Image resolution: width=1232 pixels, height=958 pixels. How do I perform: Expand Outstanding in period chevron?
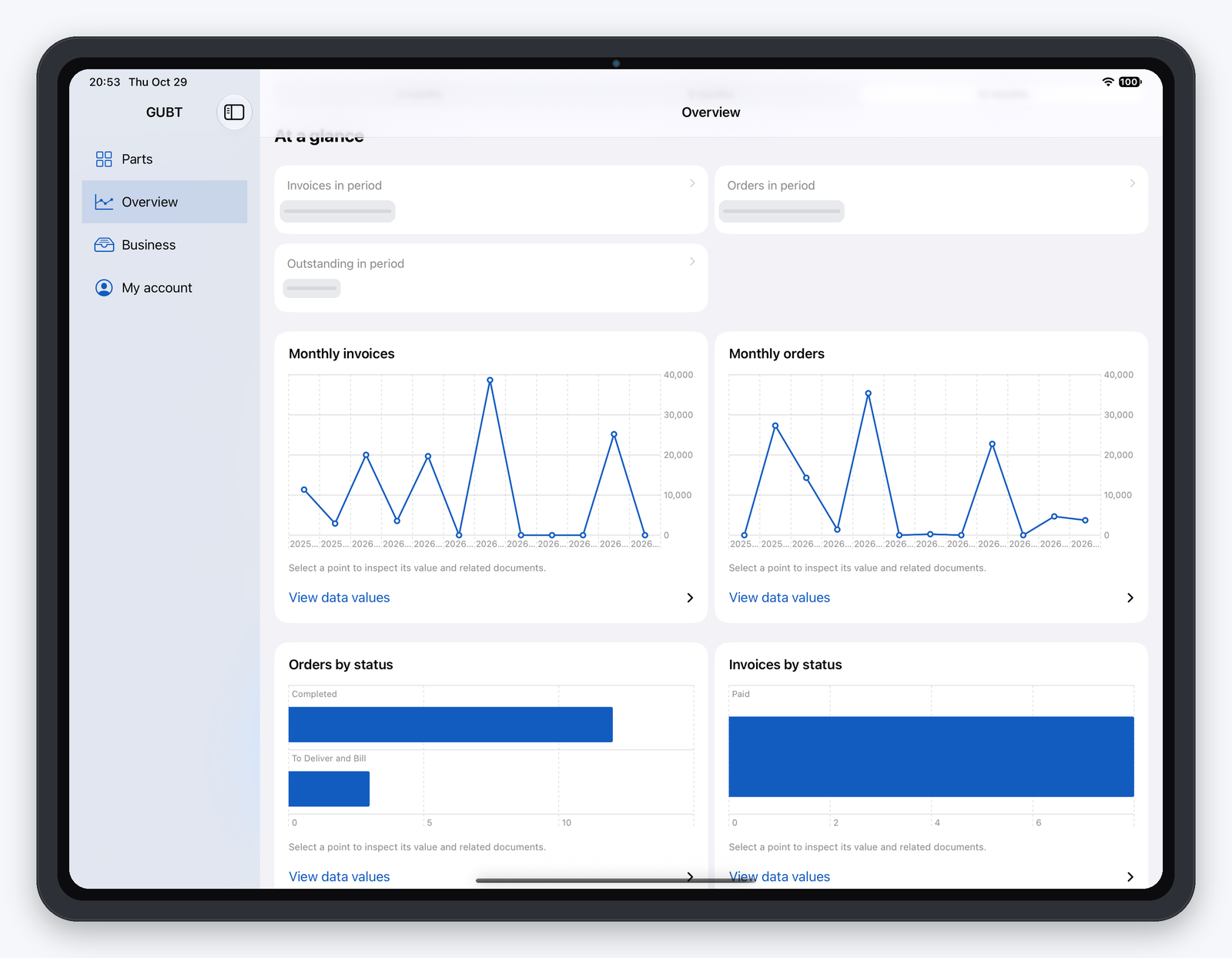point(692,262)
